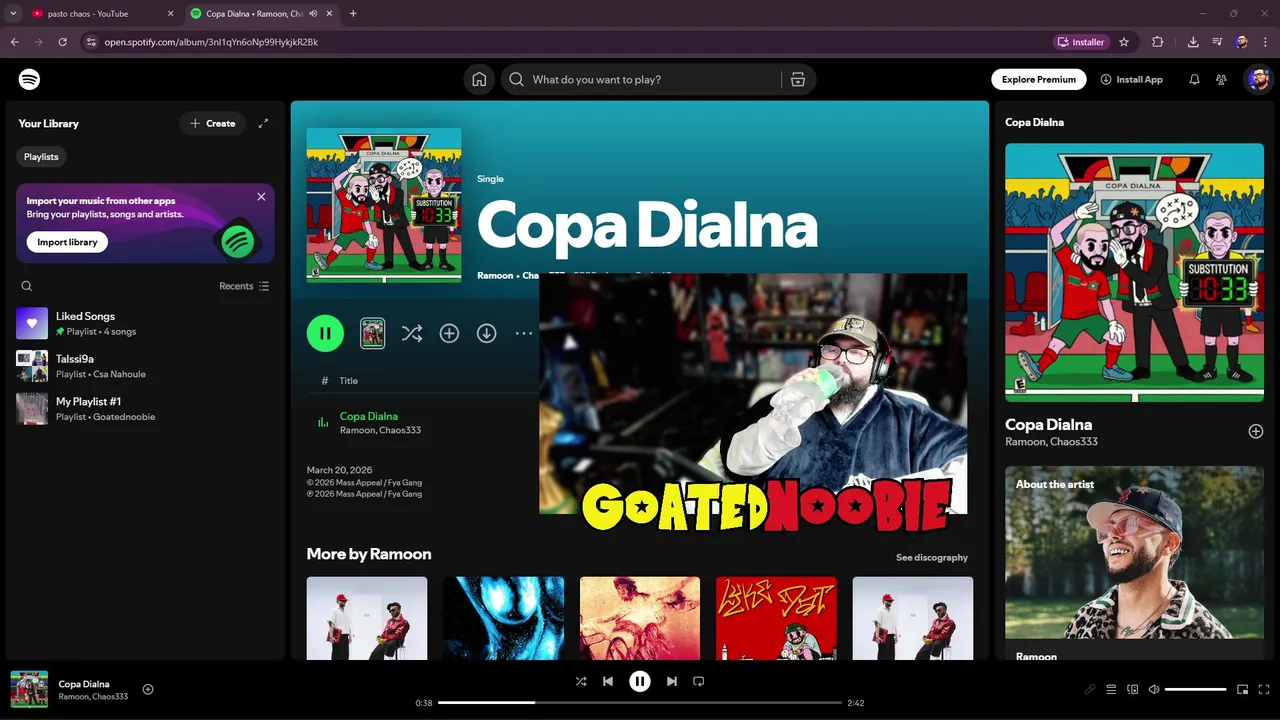Viewport: 1280px width, 720px height.
Task: Open the Browse icon beside the search field
Action: coord(798,79)
